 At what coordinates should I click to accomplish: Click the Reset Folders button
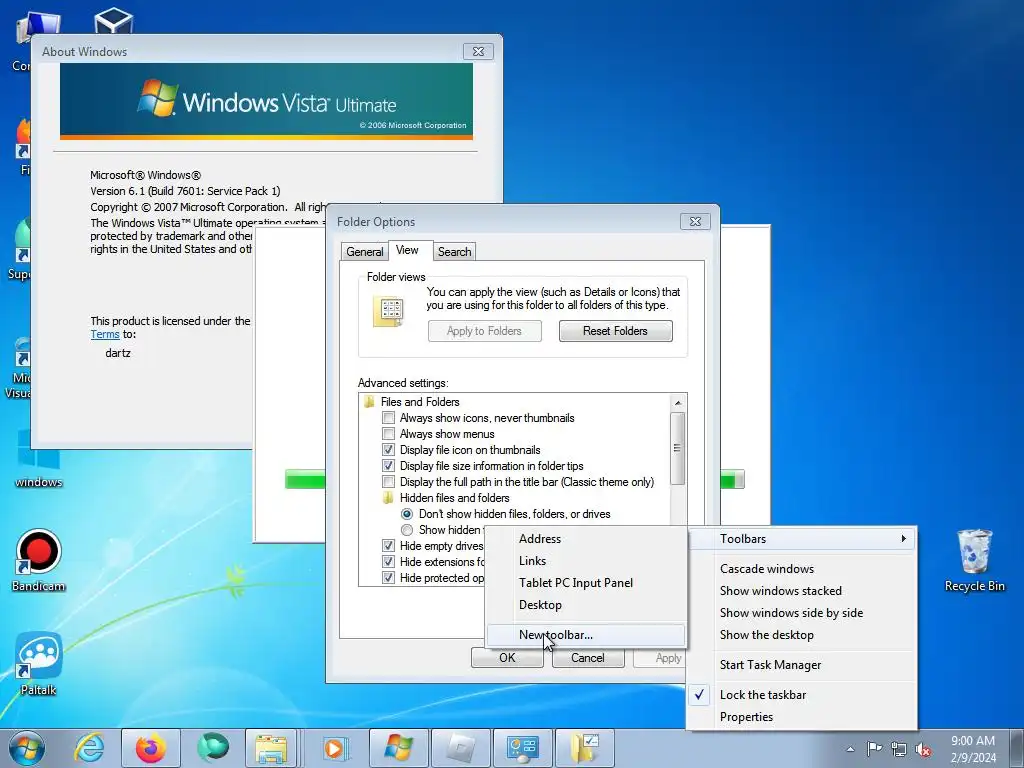point(615,331)
